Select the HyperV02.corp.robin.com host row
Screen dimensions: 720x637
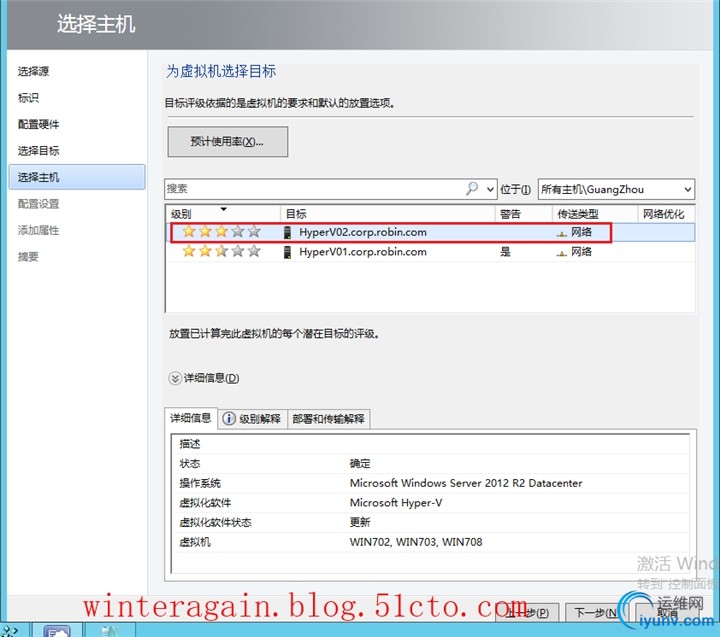[x=430, y=232]
